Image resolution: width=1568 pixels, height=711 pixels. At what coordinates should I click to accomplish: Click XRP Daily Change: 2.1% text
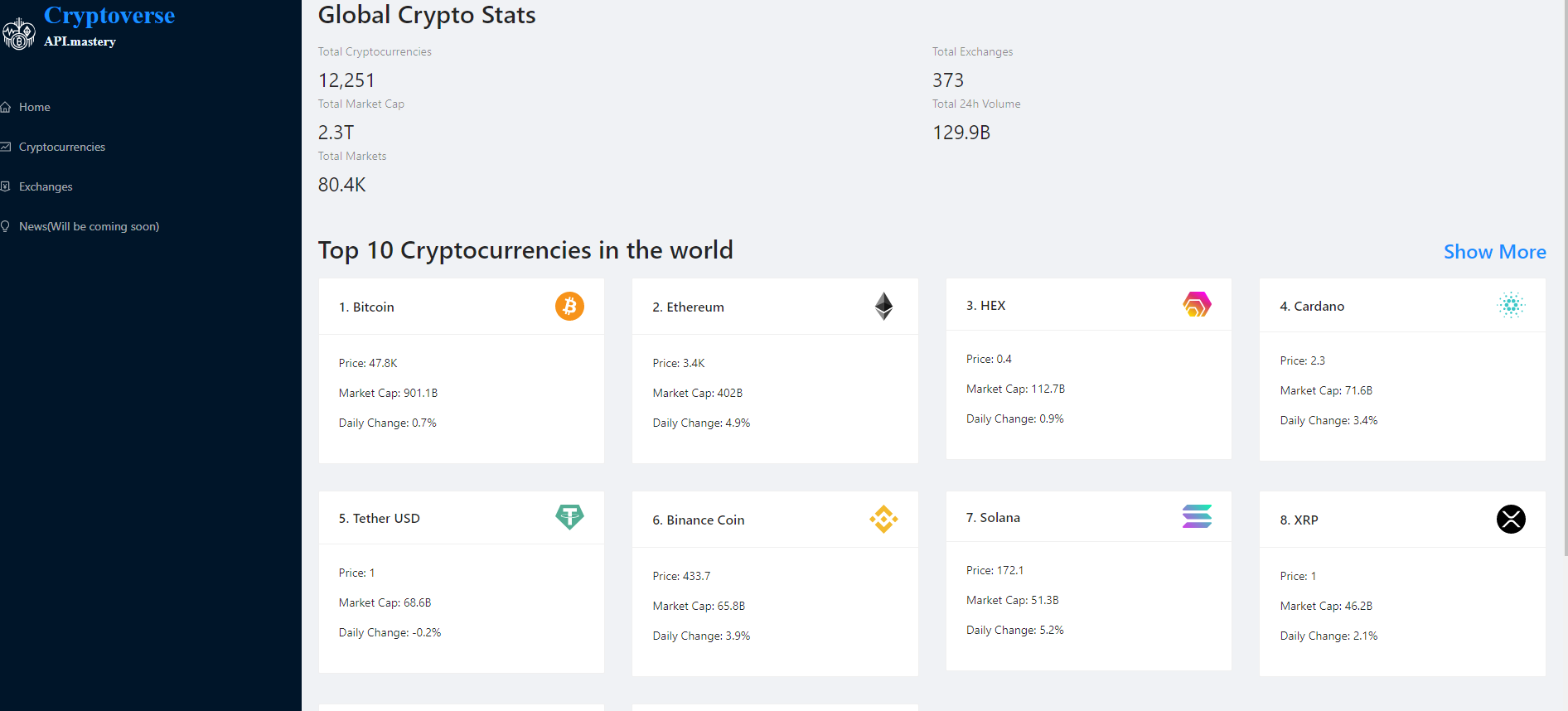point(1328,636)
